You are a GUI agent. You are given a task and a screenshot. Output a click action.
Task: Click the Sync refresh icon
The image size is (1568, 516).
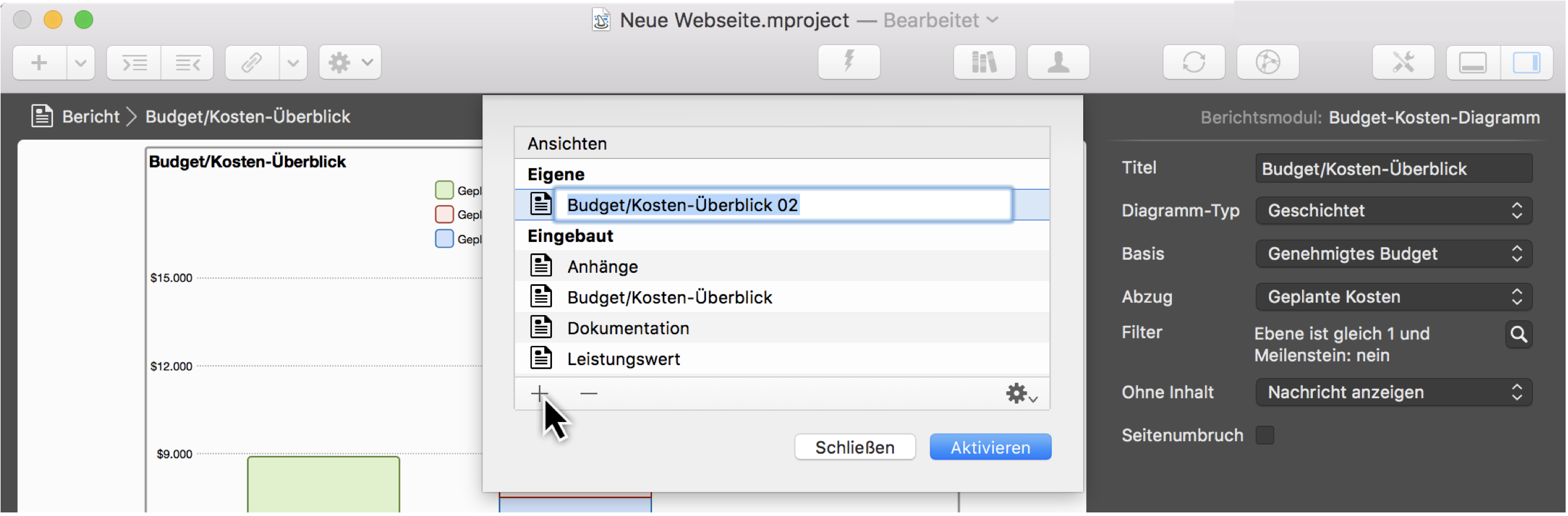[1193, 61]
